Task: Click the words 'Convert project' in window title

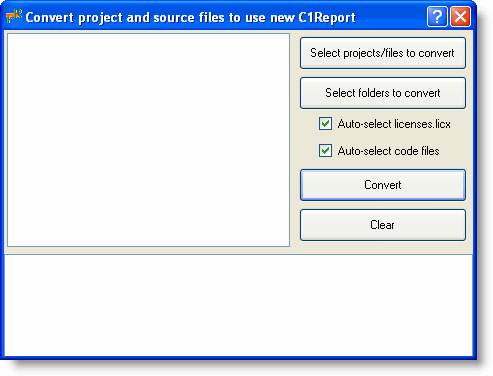Action: [x=74, y=18]
